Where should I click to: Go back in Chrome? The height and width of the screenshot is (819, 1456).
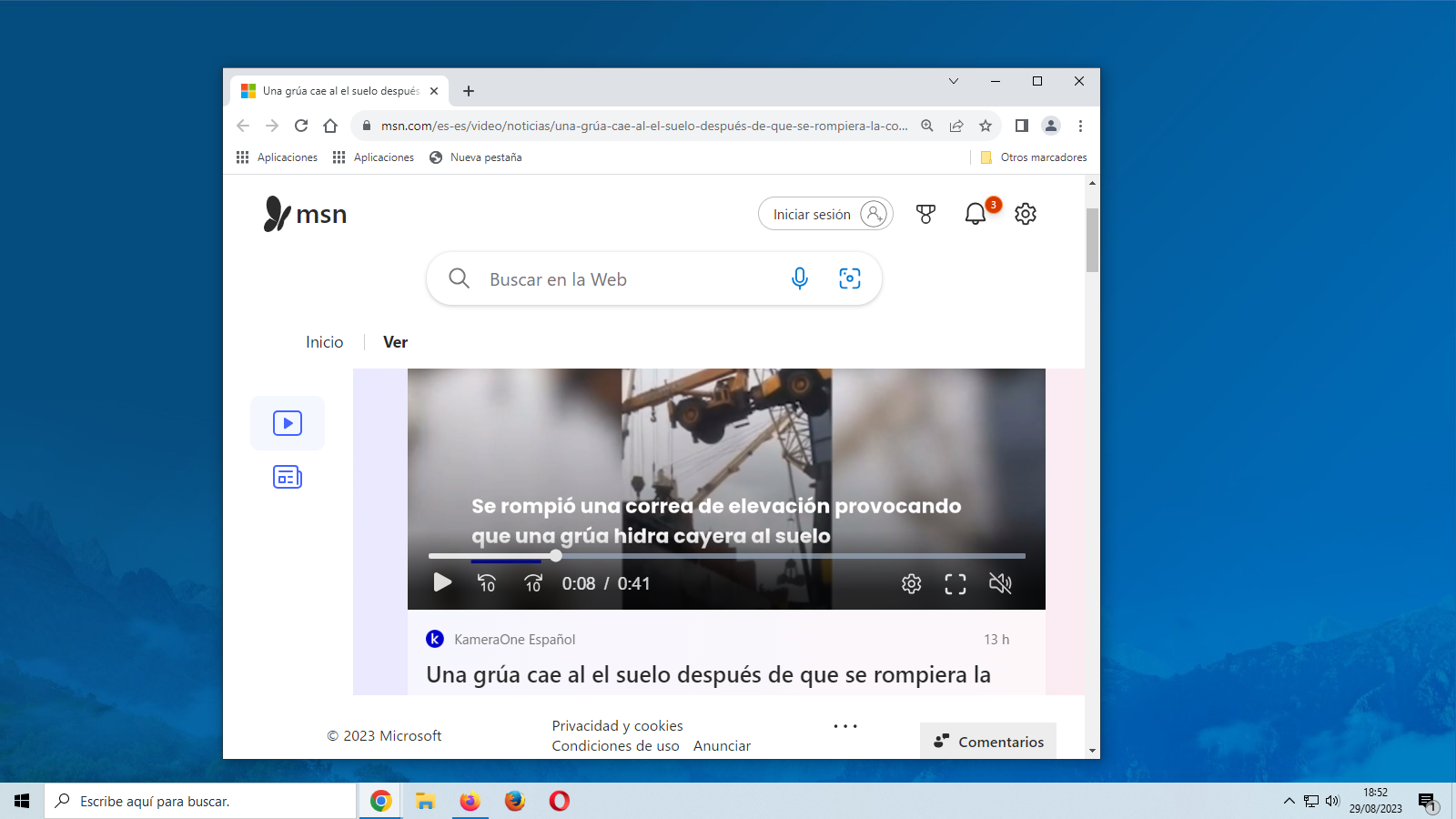click(243, 126)
